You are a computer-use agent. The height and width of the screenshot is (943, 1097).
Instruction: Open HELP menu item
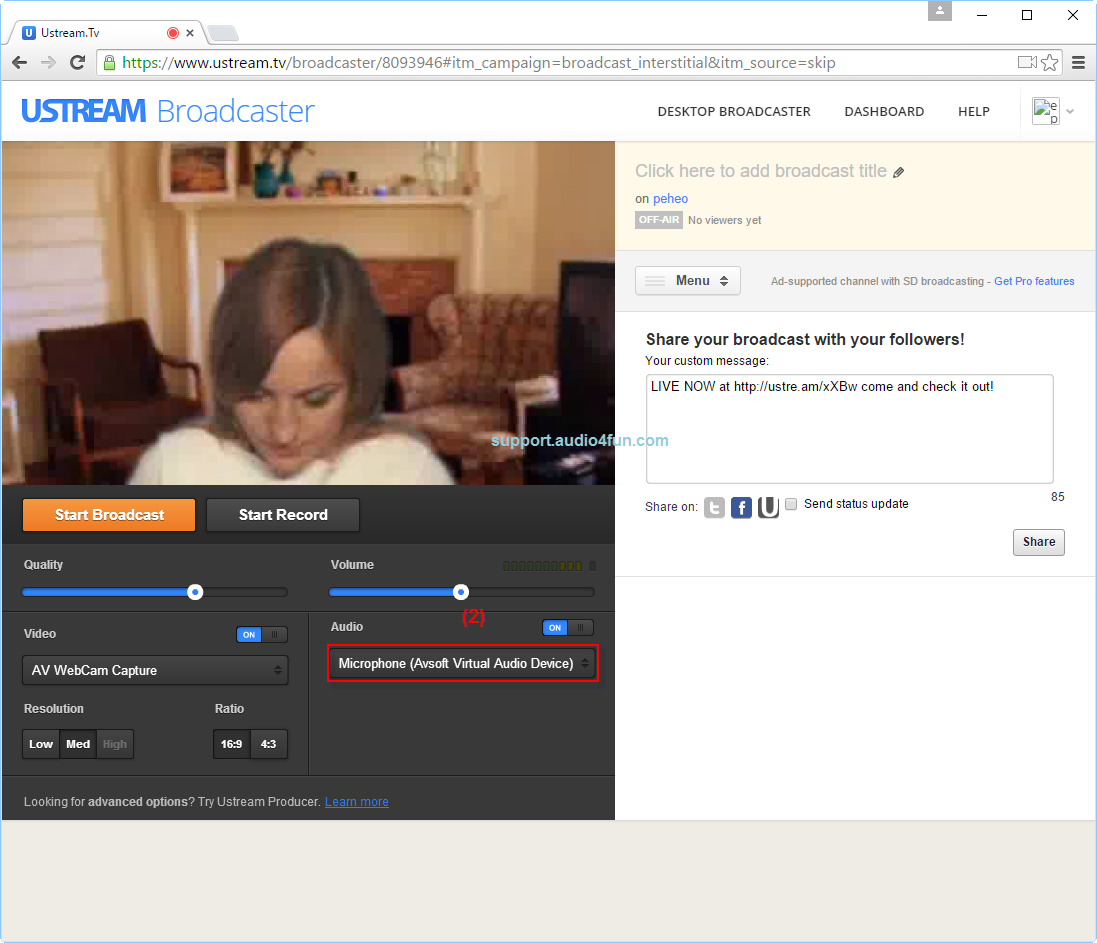tap(973, 111)
